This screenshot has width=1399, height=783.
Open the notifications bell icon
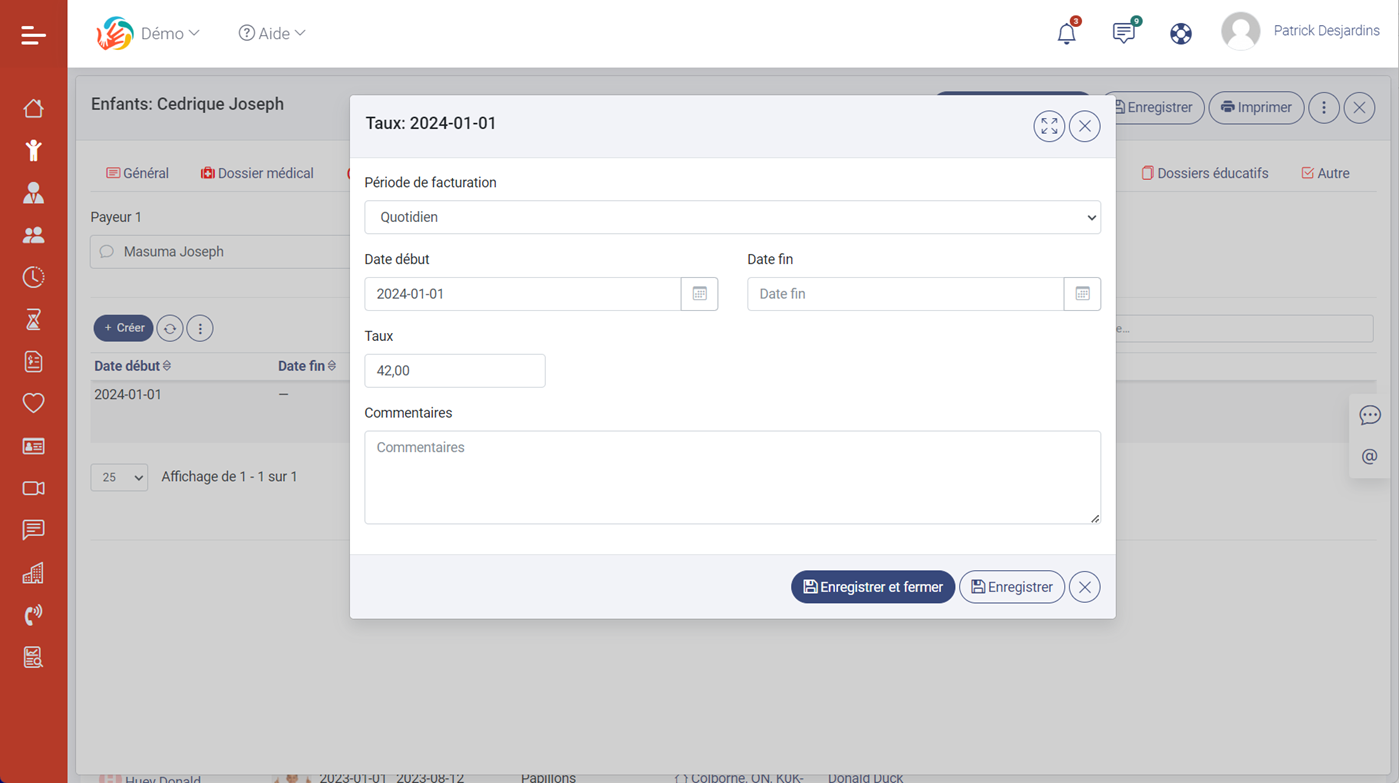point(1066,33)
